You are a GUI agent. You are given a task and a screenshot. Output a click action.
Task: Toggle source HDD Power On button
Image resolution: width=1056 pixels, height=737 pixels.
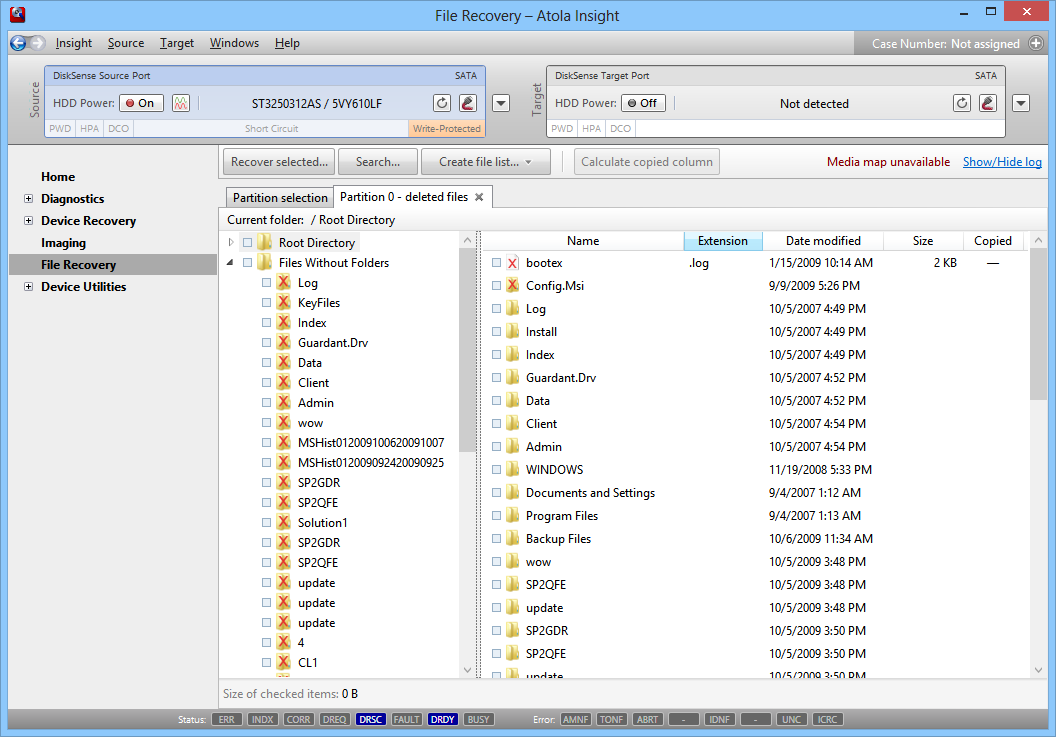tap(141, 103)
